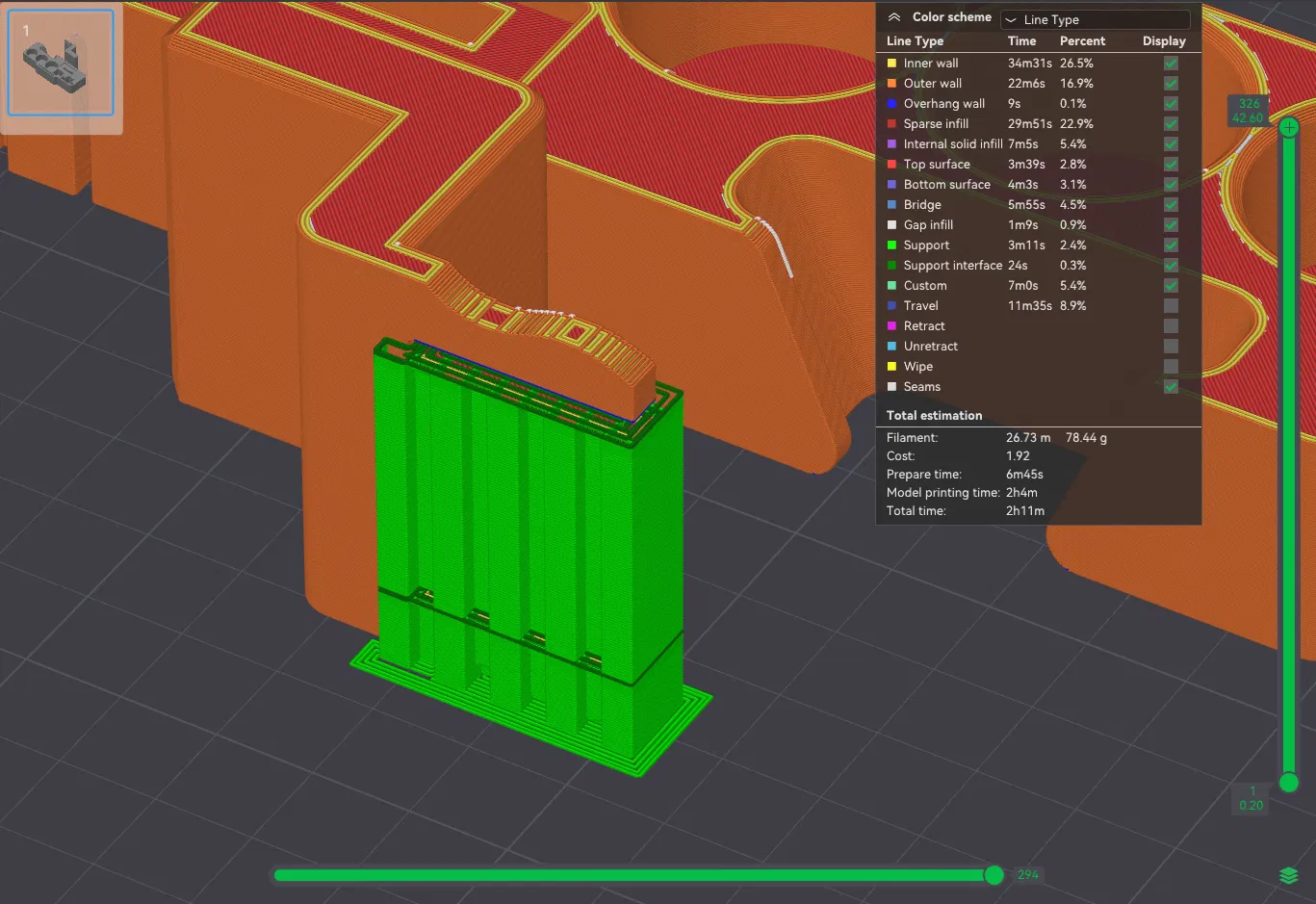
Task: Enable the Wipe display checkbox
Action: [1171, 367]
